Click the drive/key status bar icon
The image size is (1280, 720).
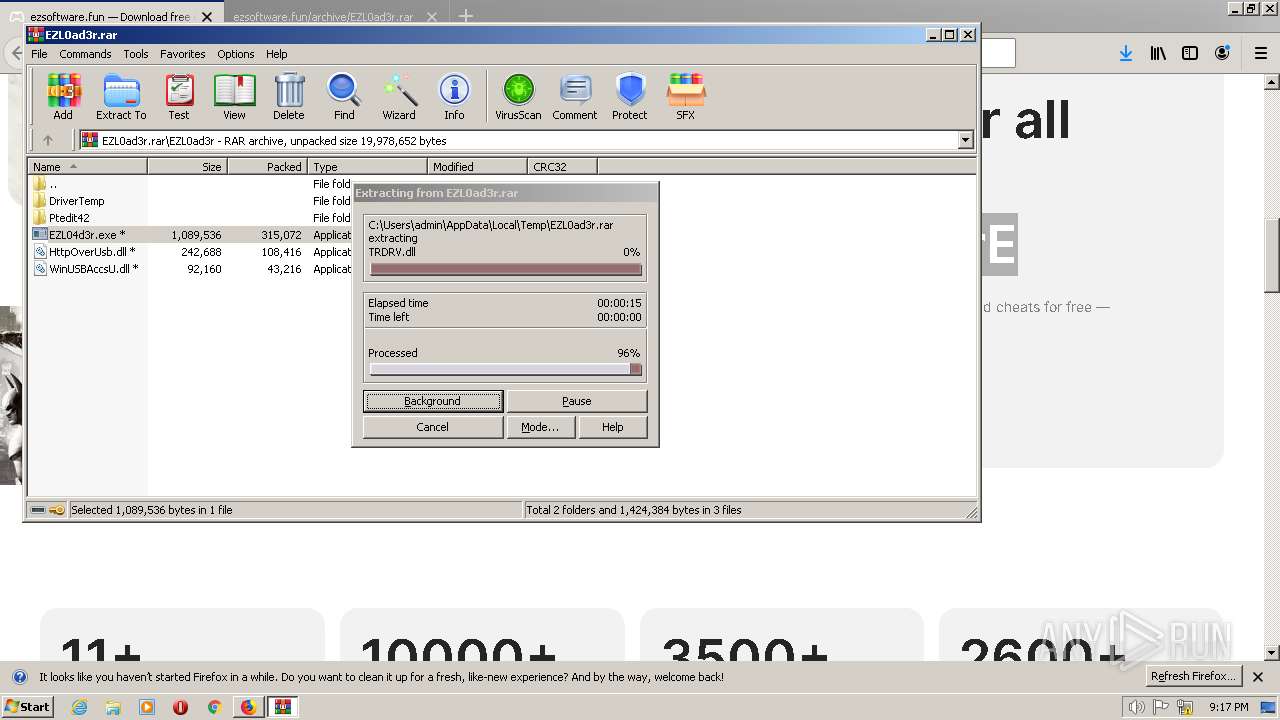47,510
